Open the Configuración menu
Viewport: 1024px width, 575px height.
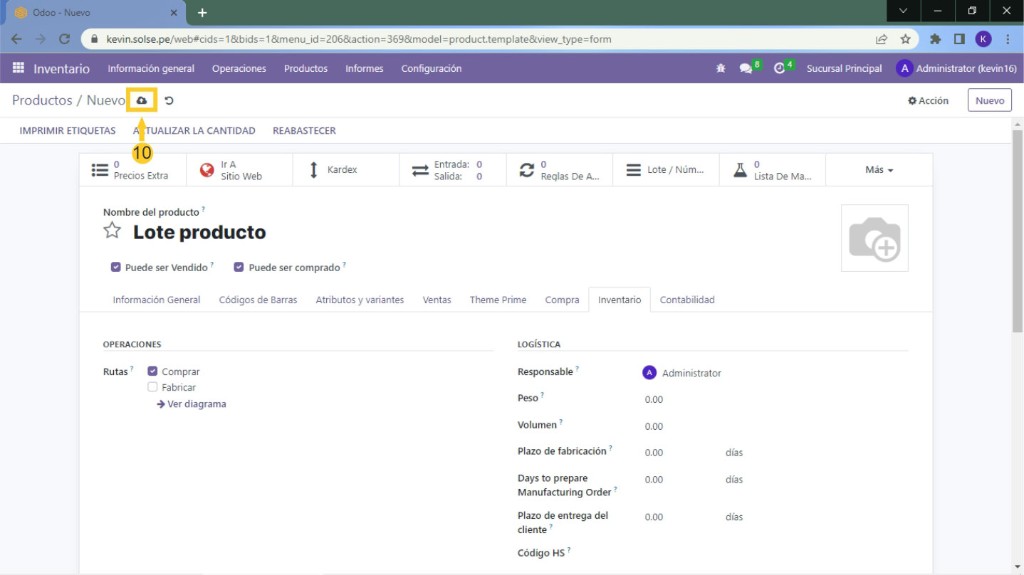[431, 68]
